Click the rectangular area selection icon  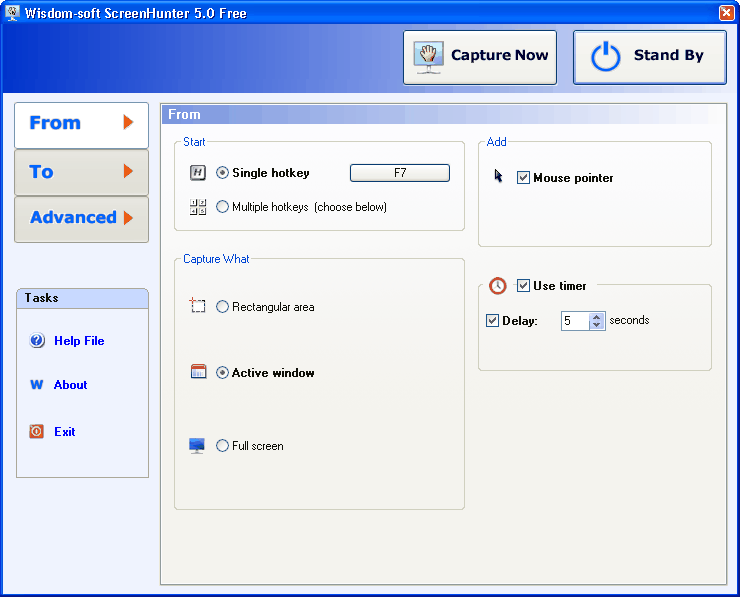tap(198, 307)
